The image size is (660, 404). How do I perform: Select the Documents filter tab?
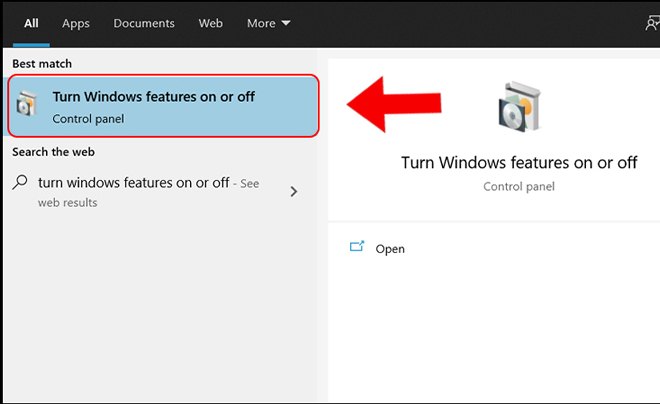[x=144, y=23]
